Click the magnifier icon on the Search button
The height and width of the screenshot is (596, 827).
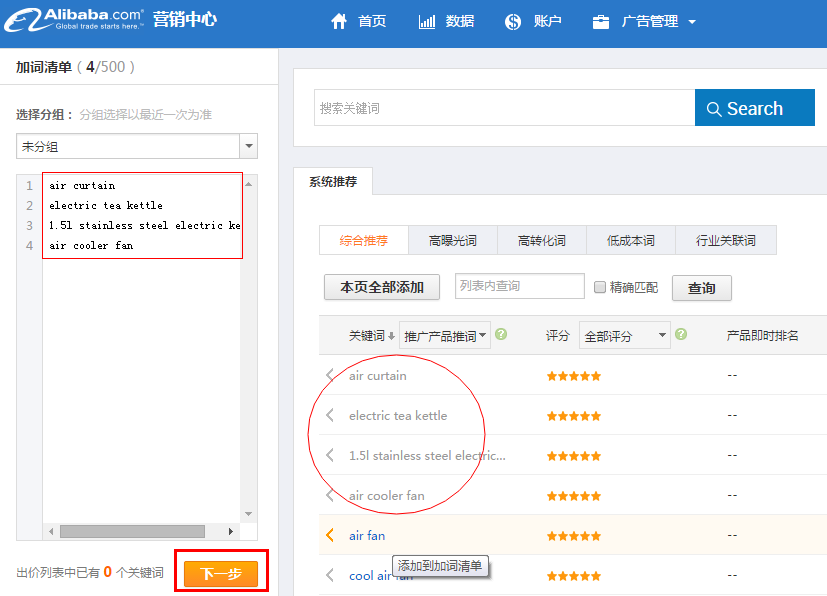pos(714,107)
